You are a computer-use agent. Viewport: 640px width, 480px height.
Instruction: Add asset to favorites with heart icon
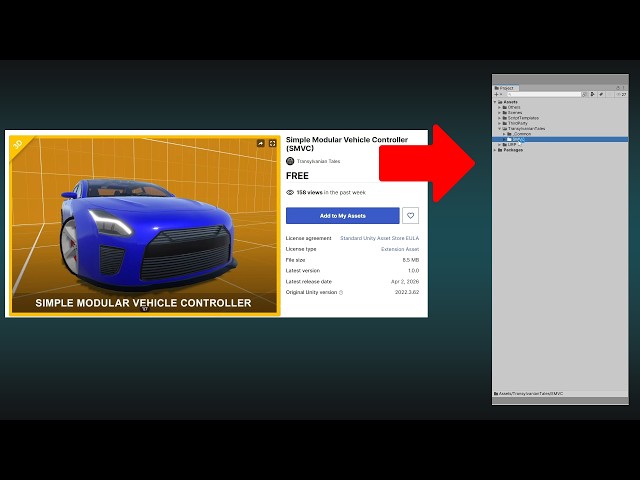pyautogui.click(x=410, y=216)
